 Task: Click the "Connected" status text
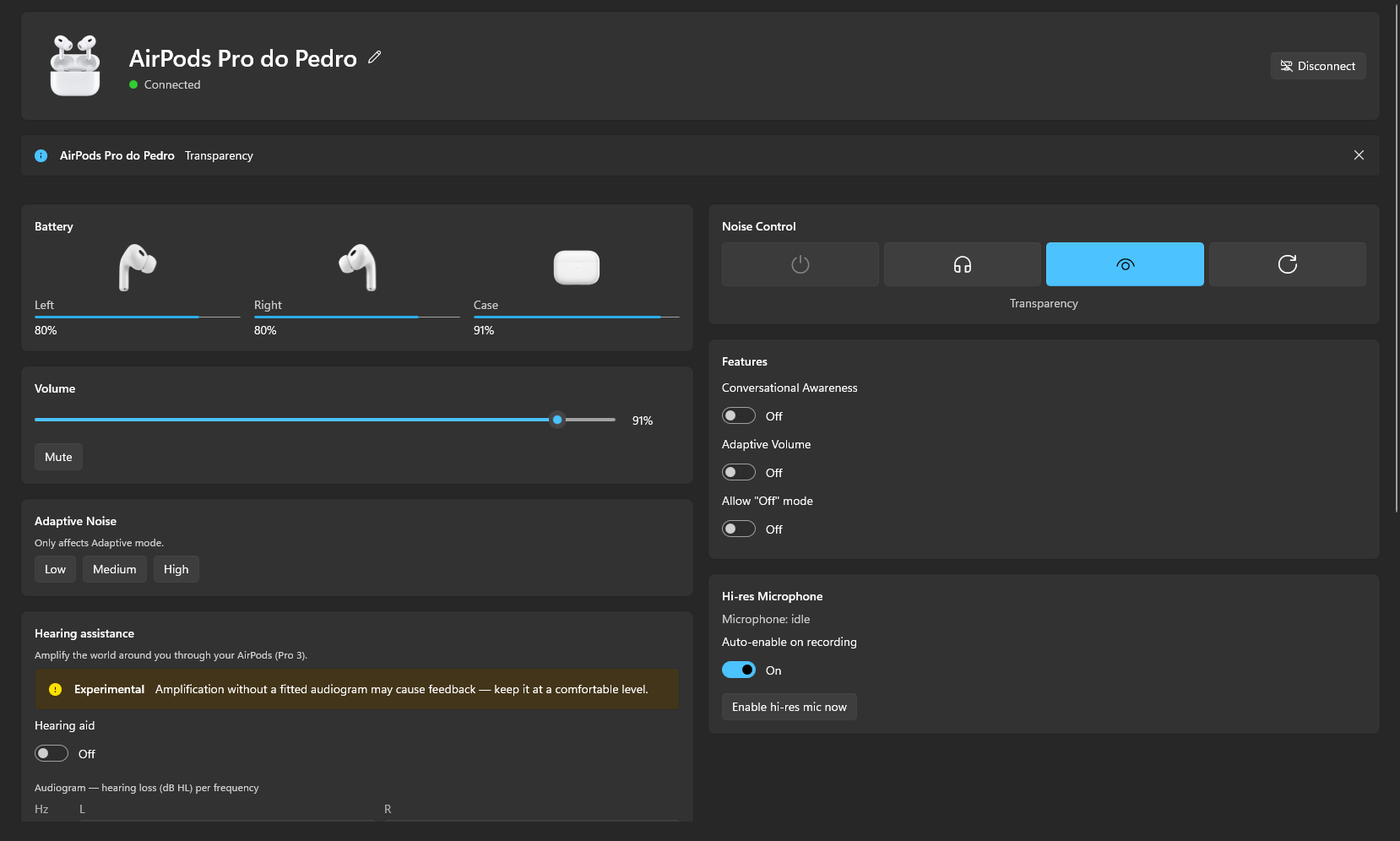[172, 84]
